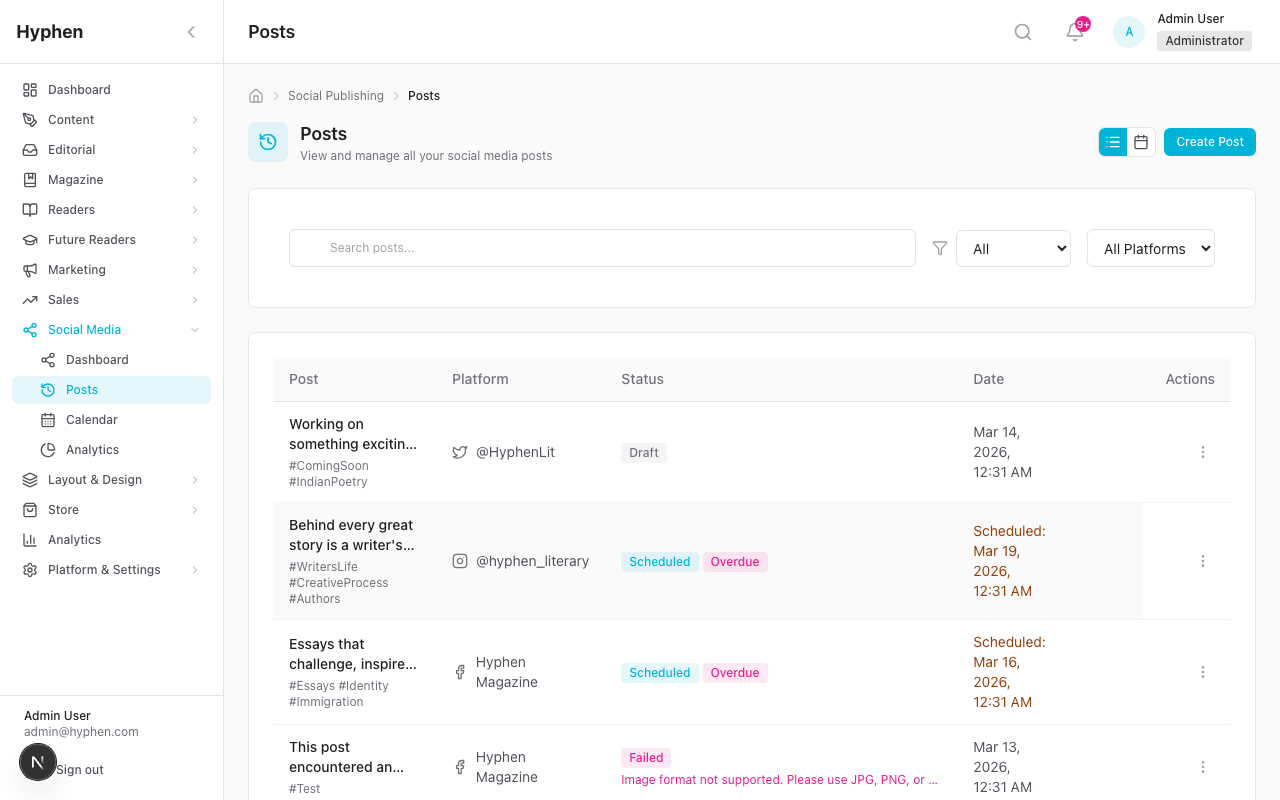Open the notifications bell

[x=1074, y=33]
